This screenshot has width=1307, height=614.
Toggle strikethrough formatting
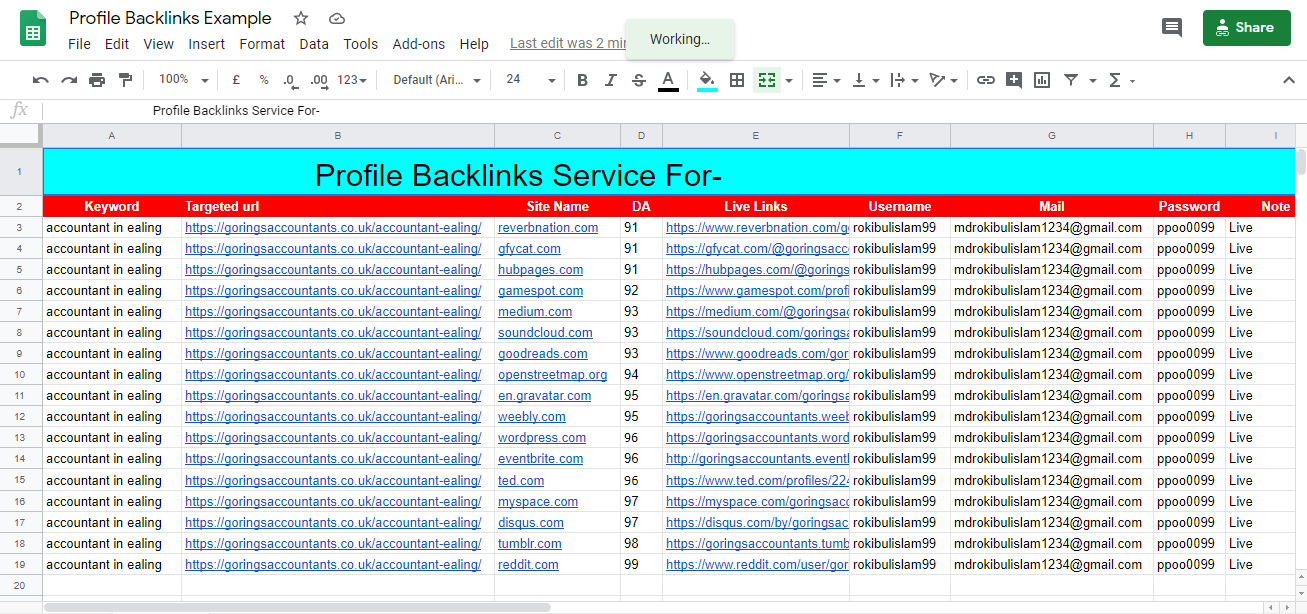(x=639, y=80)
